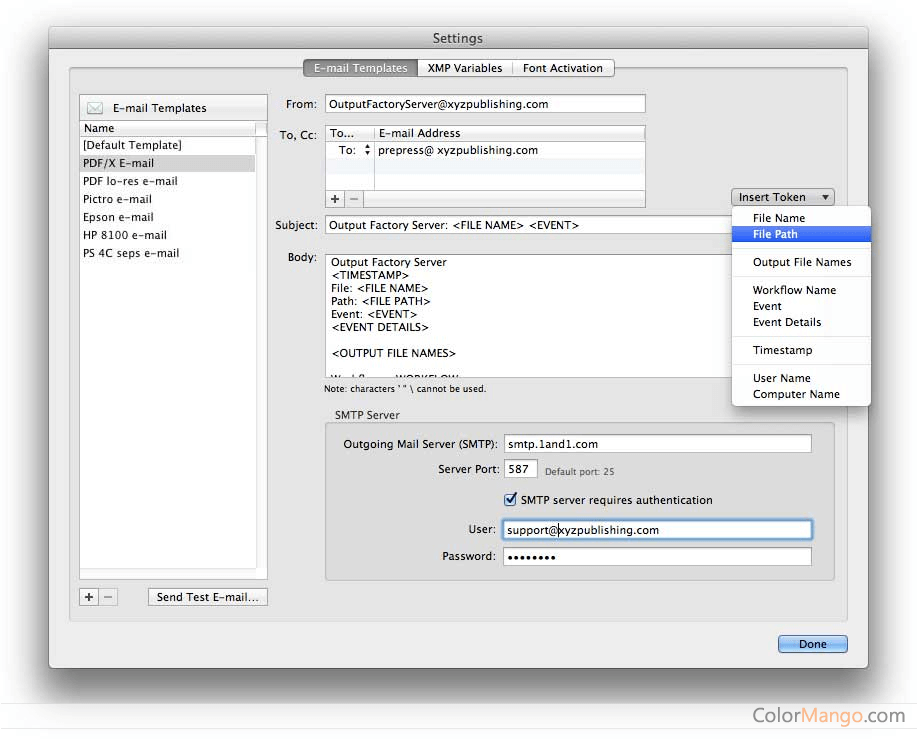Select the PDF lo-res e-mail template
Viewport: 917px width, 739px height.
(130, 181)
